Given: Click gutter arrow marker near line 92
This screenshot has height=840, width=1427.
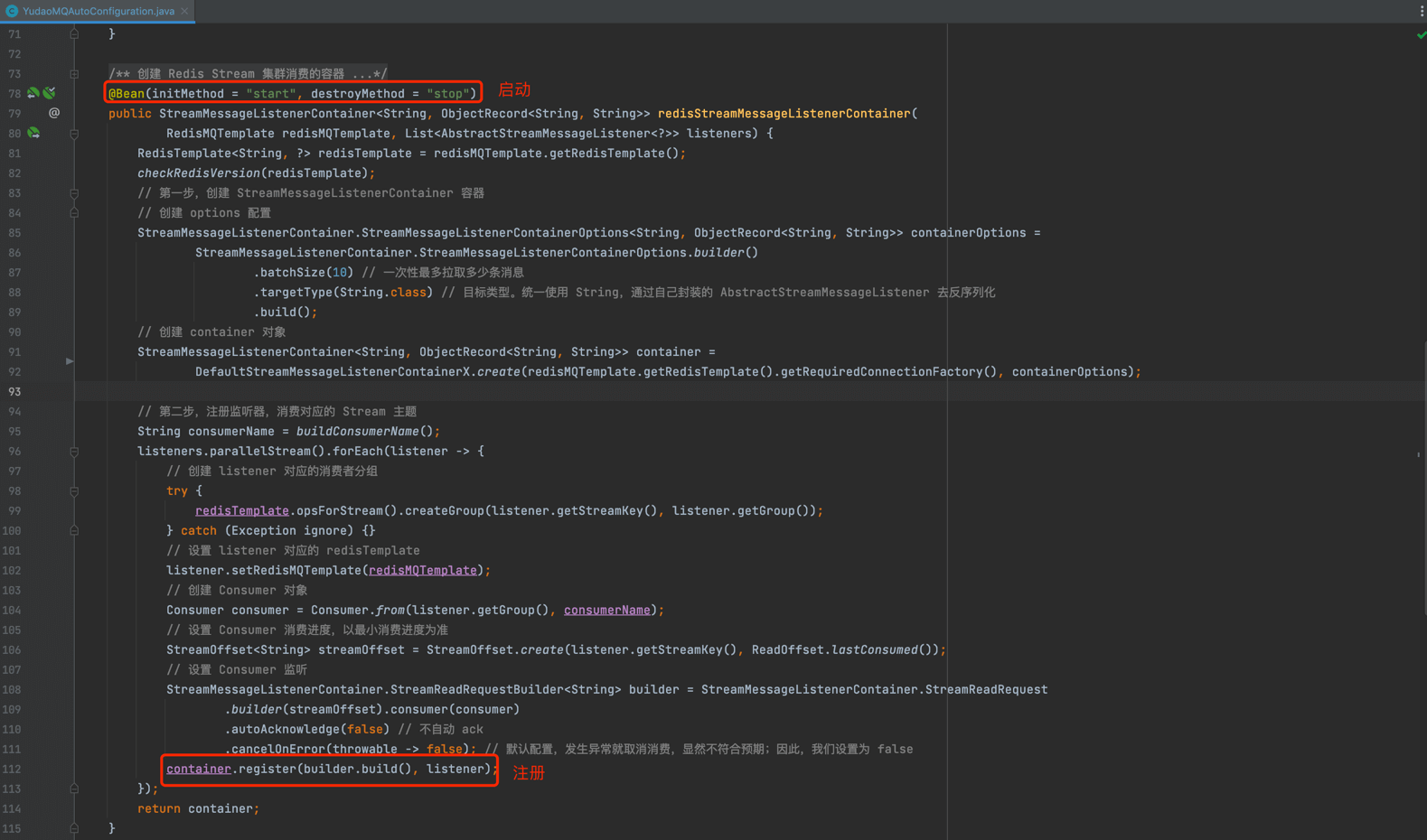Looking at the screenshot, I should pos(70,361).
